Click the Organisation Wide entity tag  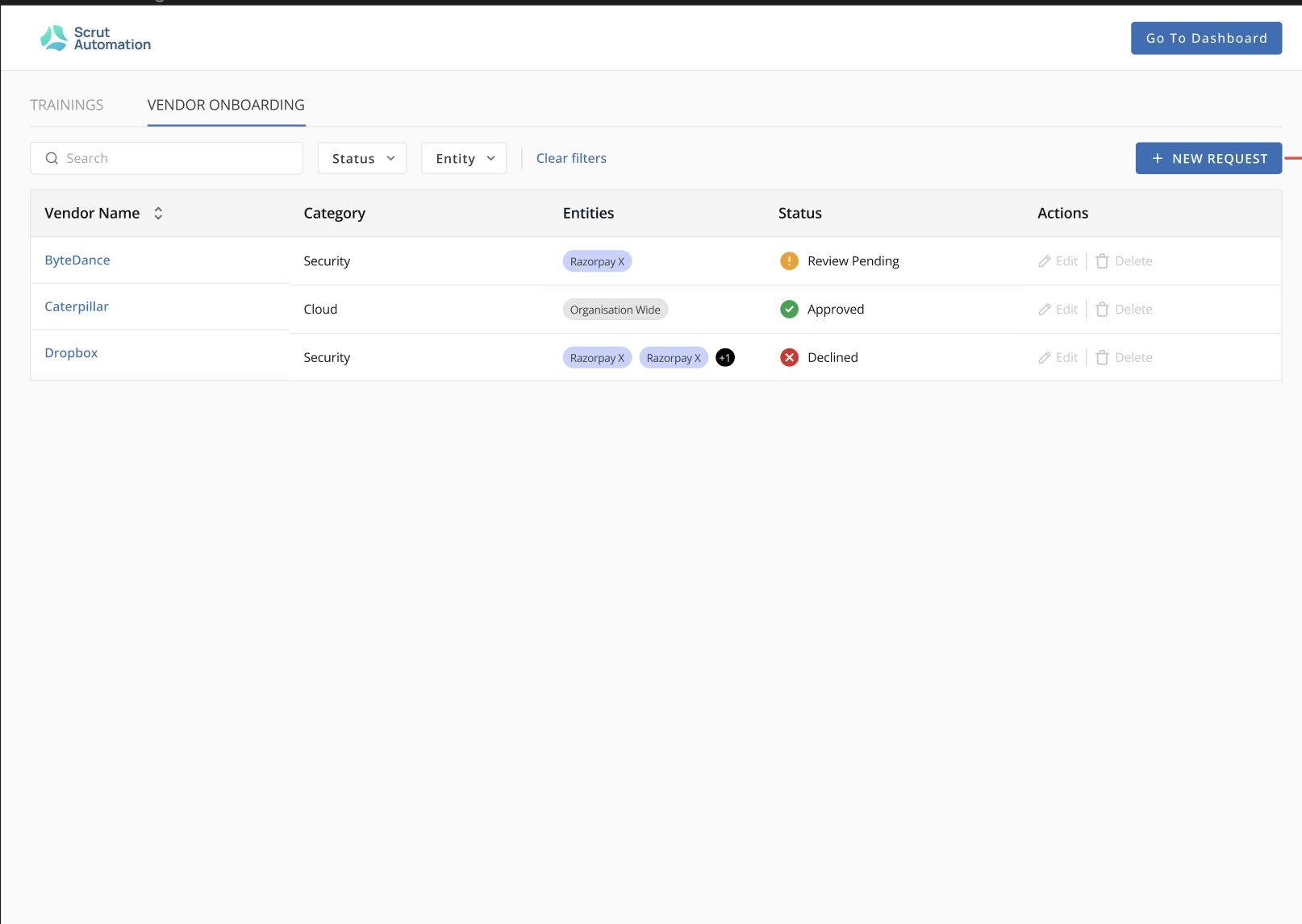pos(616,310)
